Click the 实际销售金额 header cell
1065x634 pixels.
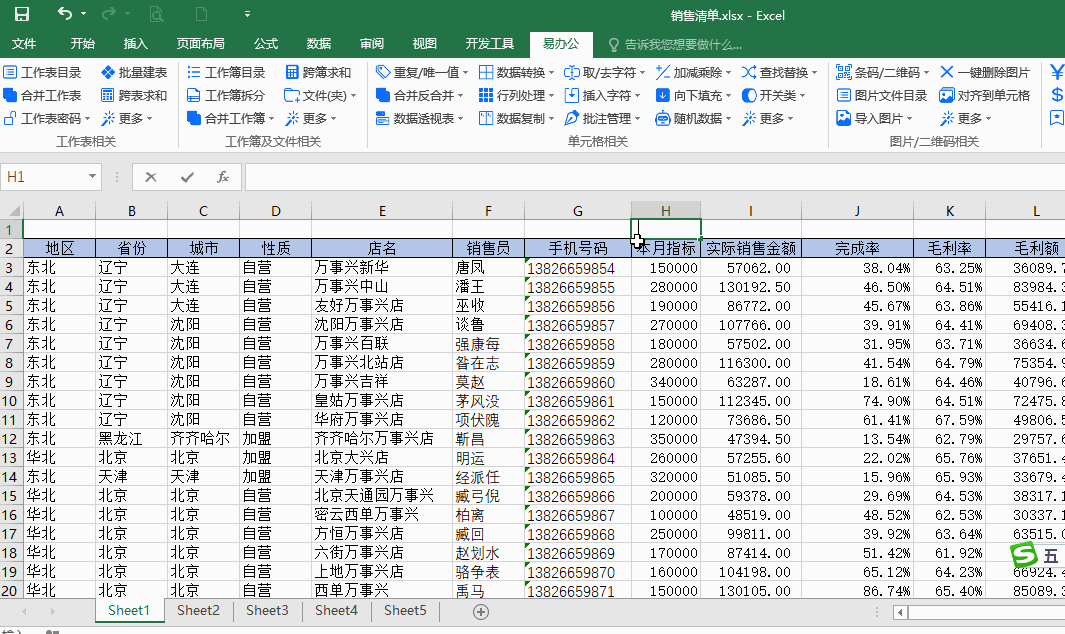tap(751, 248)
